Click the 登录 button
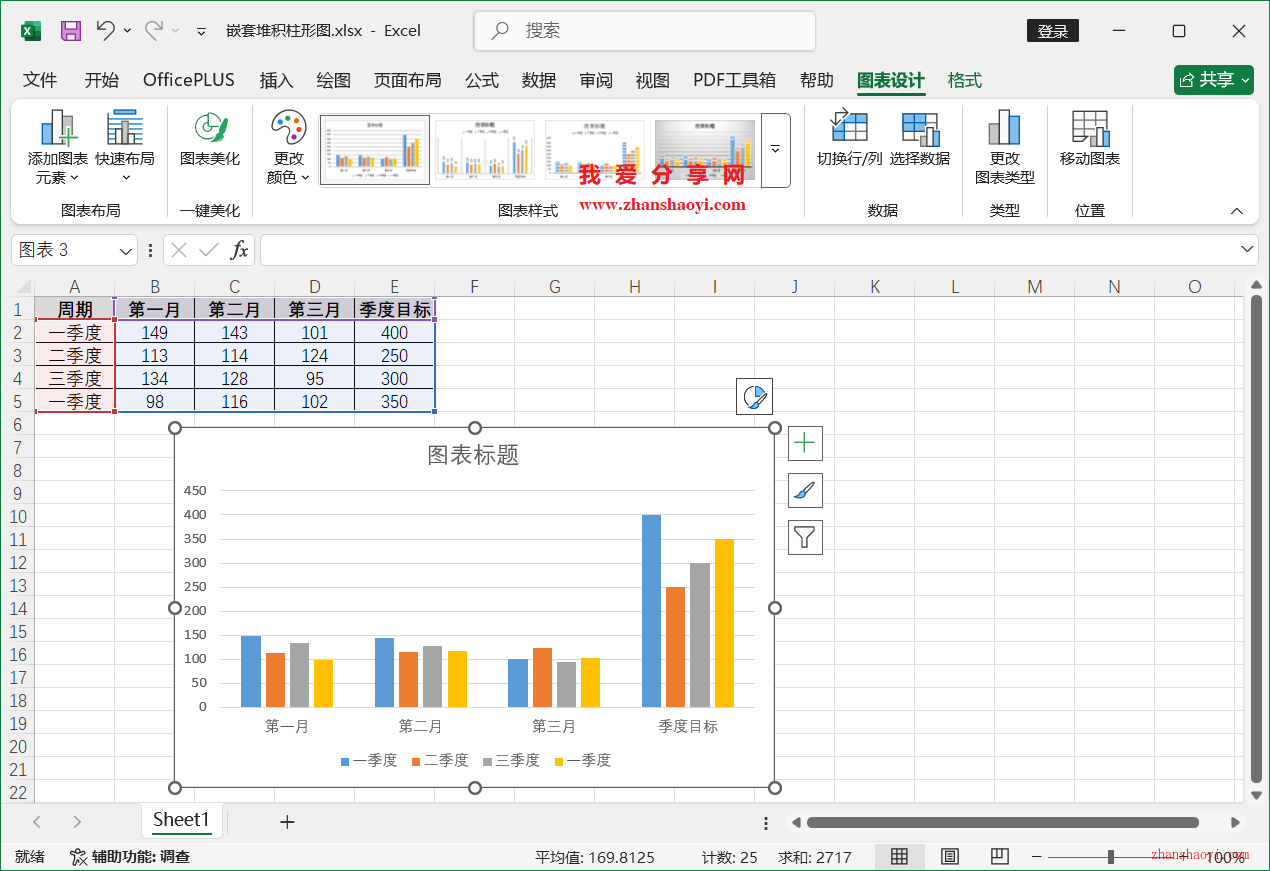1270x871 pixels. 1052,31
